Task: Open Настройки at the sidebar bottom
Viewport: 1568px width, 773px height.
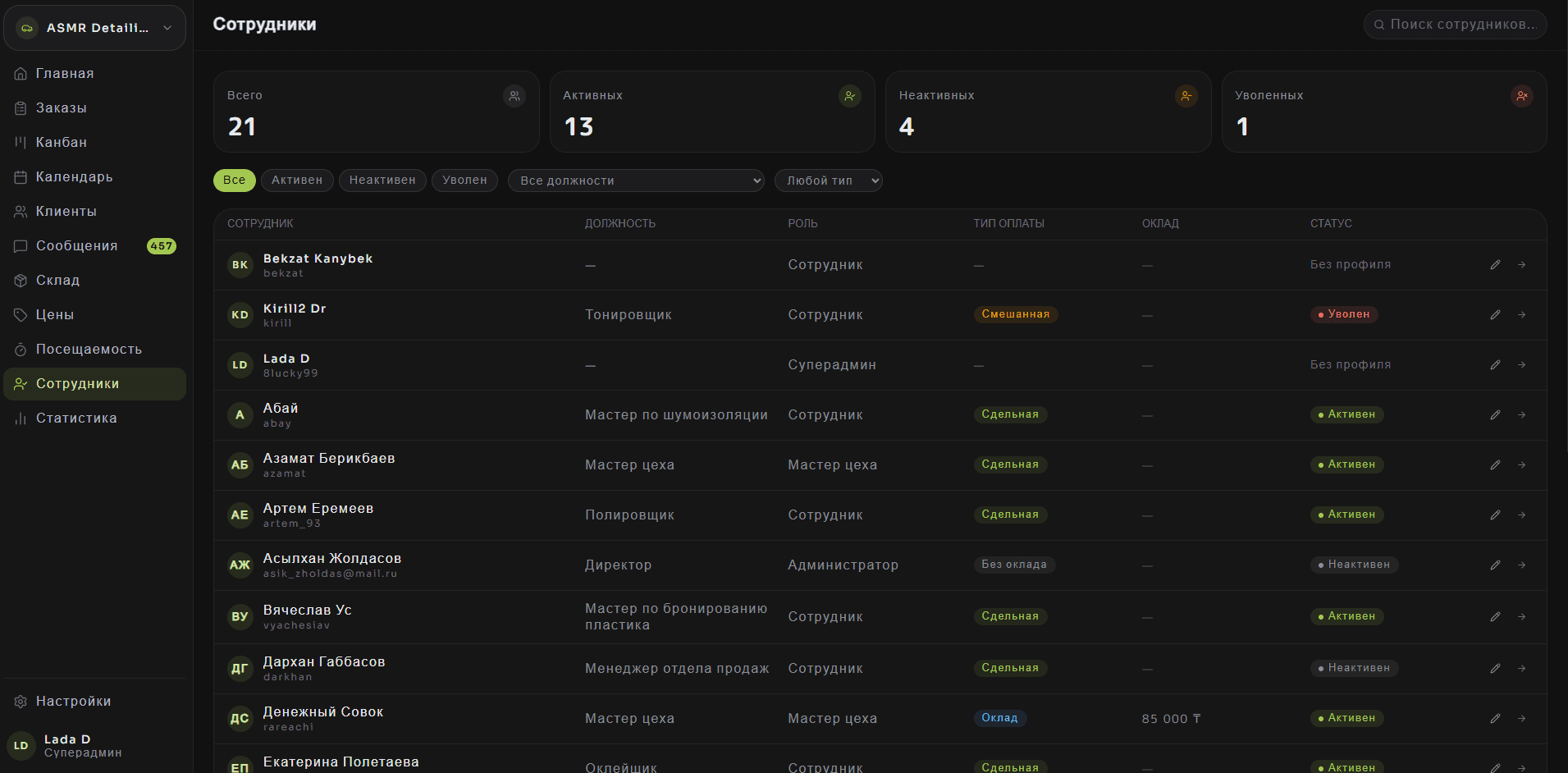Action: pyautogui.click(x=95, y=702)
